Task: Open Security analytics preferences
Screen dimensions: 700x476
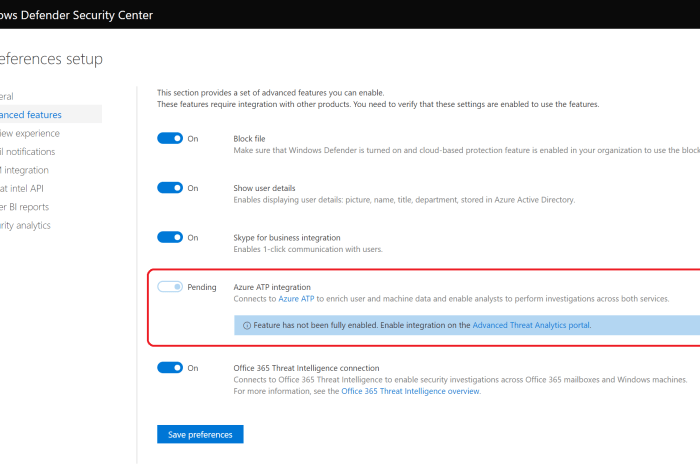Action: (x=26, y=225)
